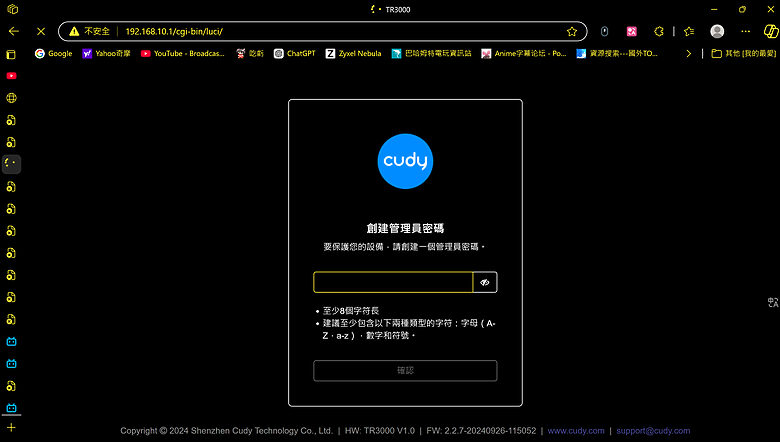Open the Extensions puzzle icon
The image size is (780, 442).
tap(659, 31)
